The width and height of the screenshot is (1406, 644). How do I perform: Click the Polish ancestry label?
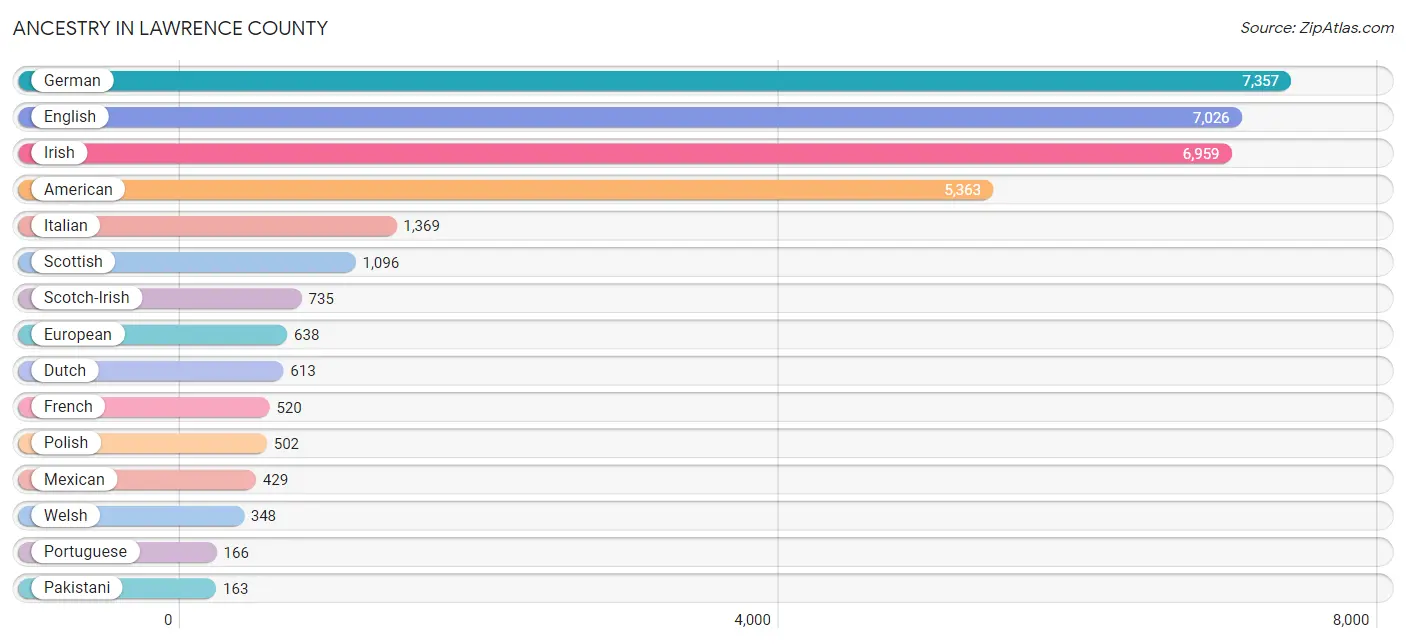(x=66, y=443)
